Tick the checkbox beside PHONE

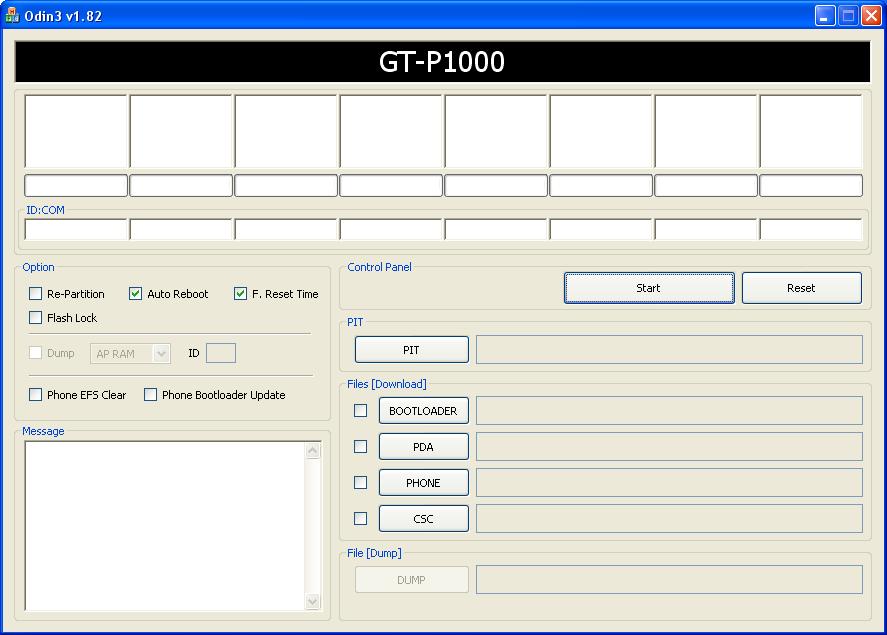[360, 482]
